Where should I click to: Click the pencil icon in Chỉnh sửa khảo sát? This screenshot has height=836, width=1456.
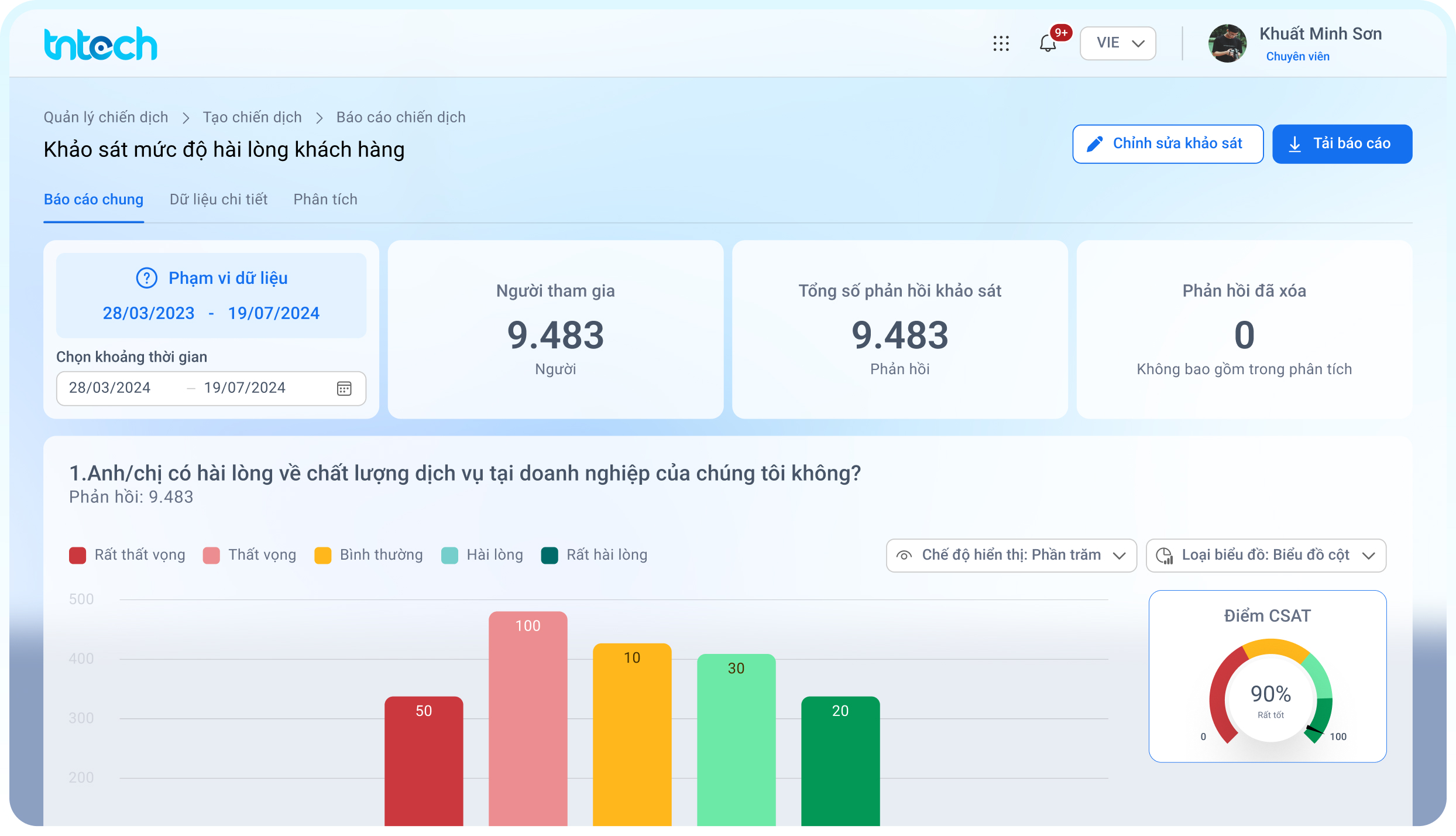click(x=1094, y=144)
